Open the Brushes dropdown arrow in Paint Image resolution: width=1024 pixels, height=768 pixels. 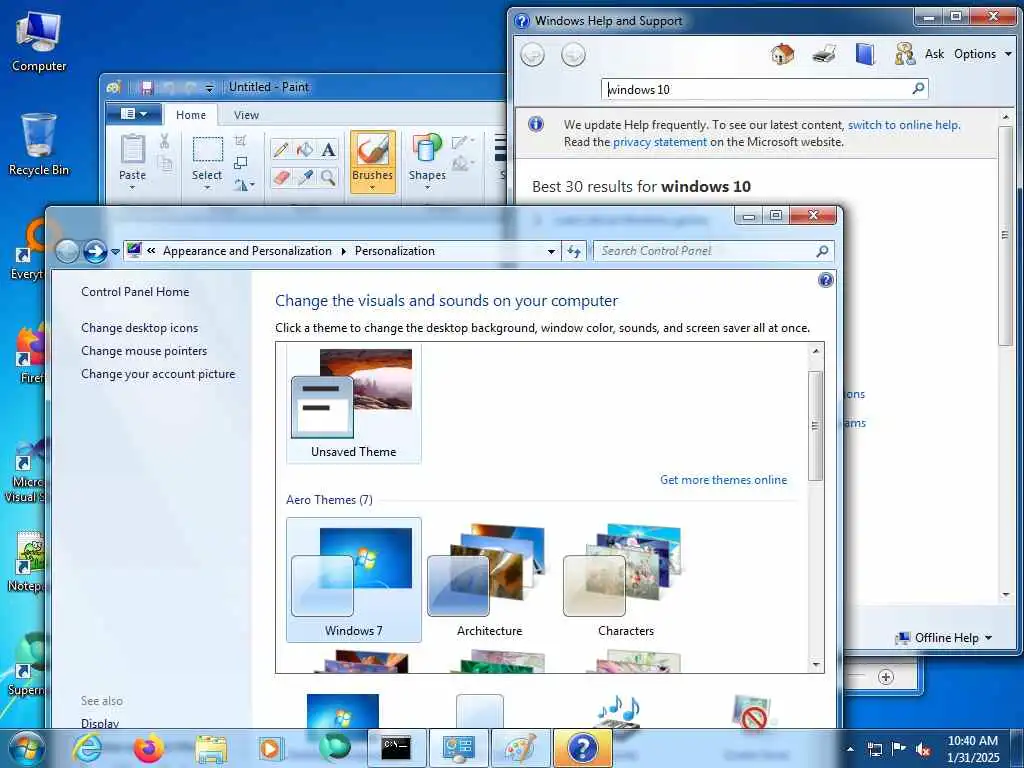pos(373,188)
